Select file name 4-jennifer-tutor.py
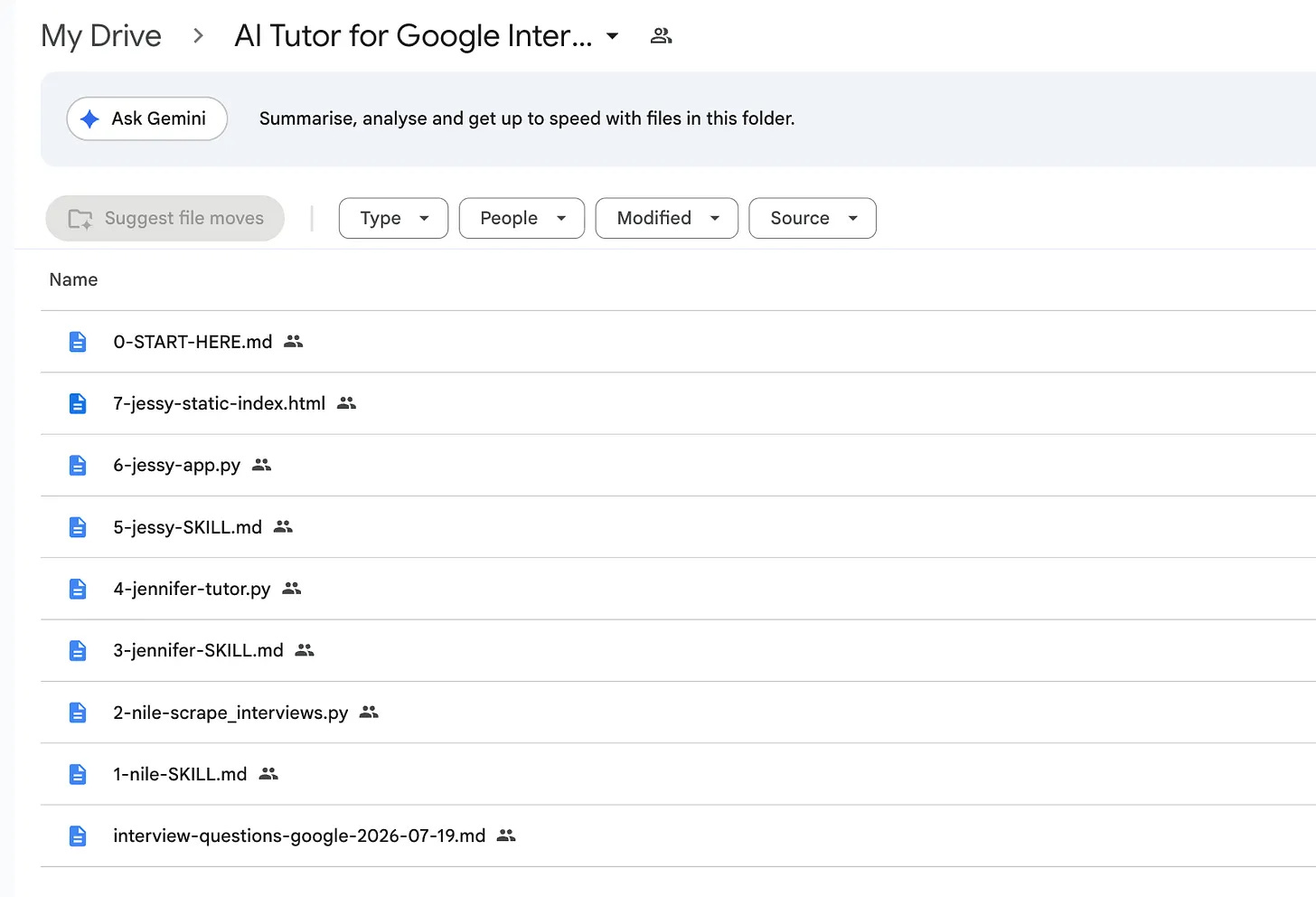The height and width of the screenshot is (897, 1316). point(192,589)
